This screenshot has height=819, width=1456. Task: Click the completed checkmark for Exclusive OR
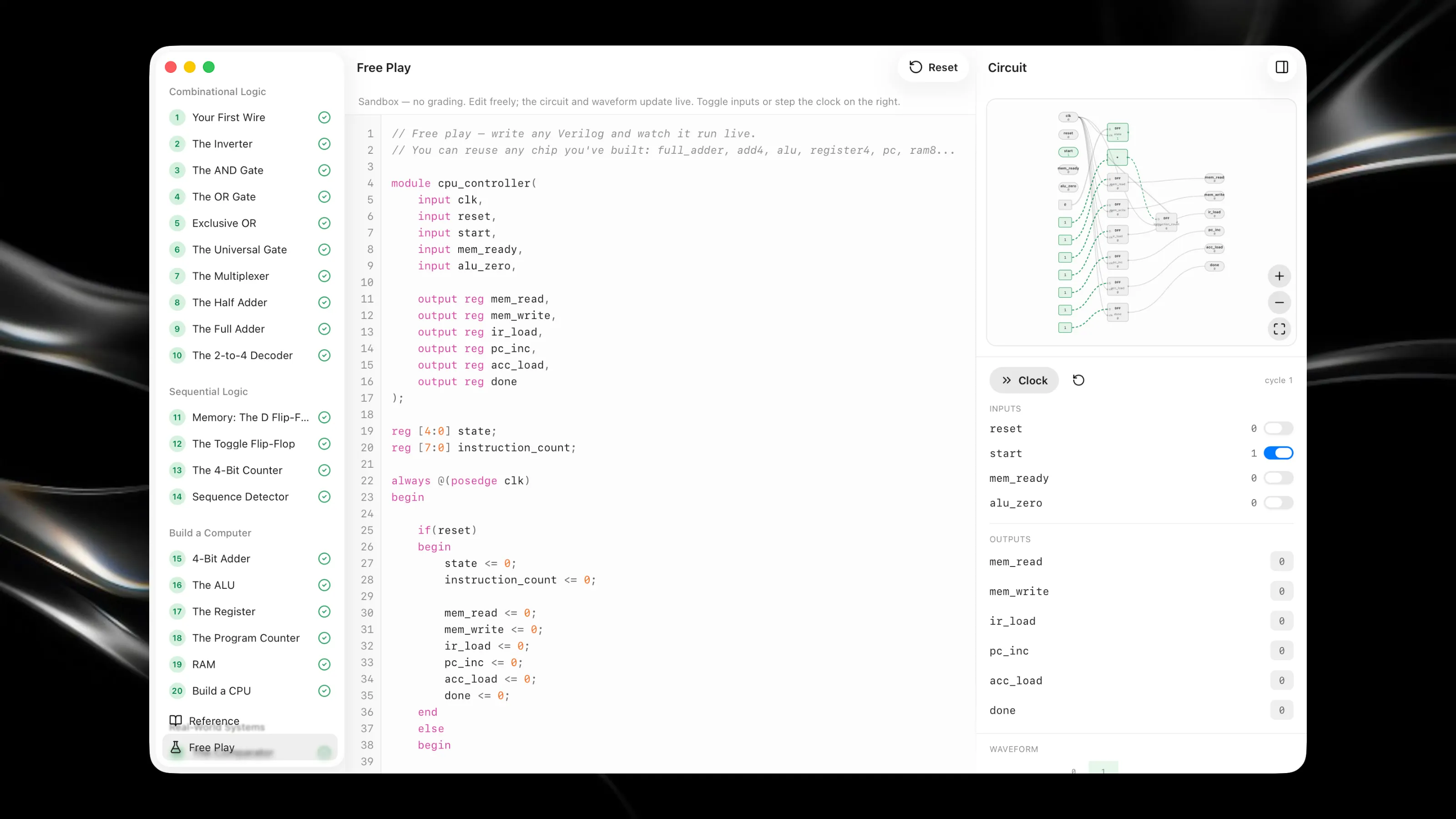324,223
